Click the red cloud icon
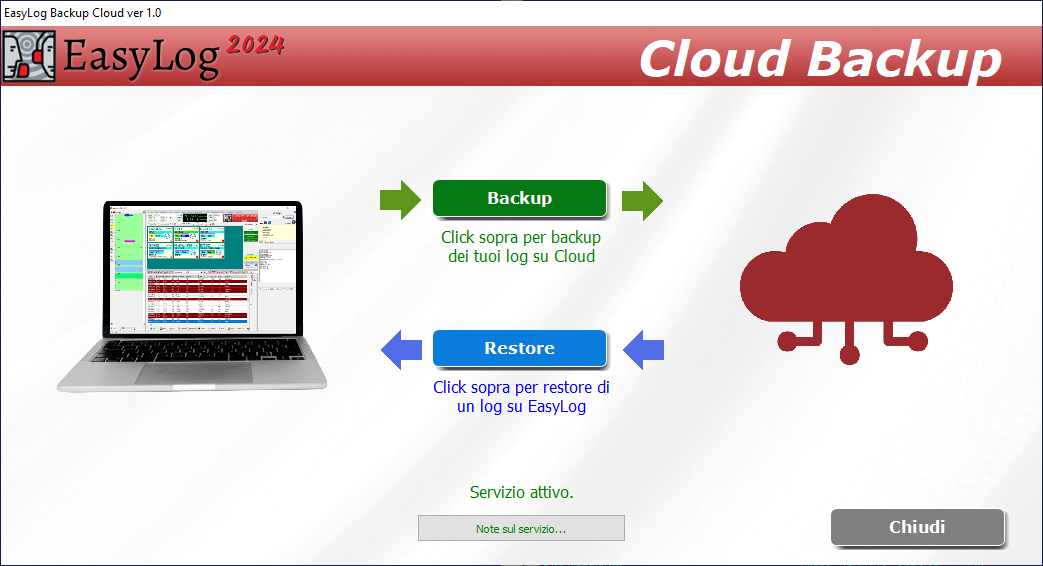The image size is (1043, 566). (847, 279)
